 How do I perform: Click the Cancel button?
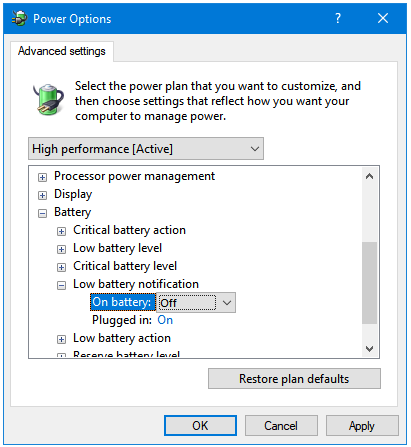(x=281, y=426)
